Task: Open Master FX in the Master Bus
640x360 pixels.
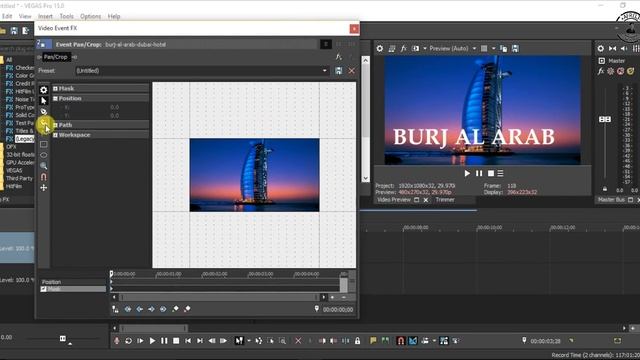Action: pos(601,71)
